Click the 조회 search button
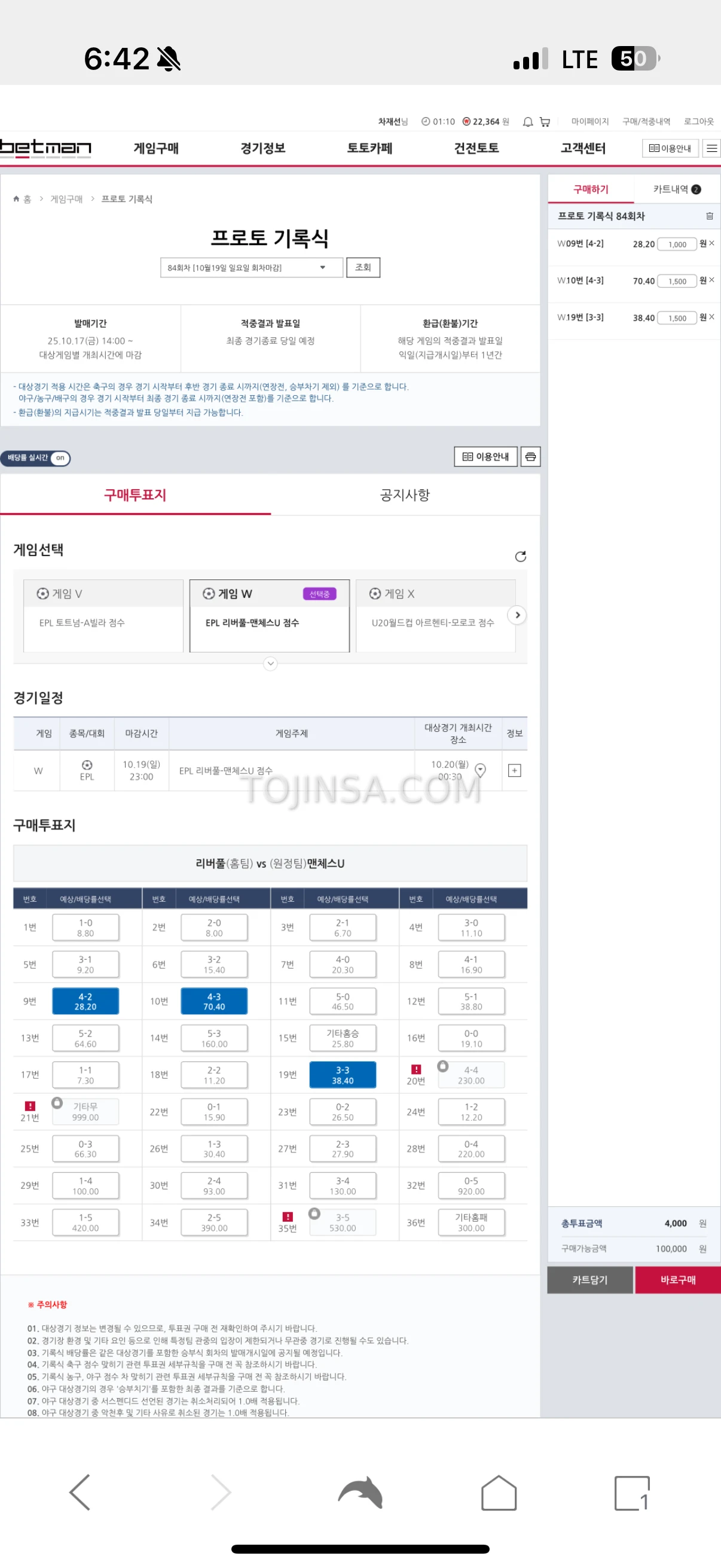Image resolution: width=721 pixels, height=1568 pixels. click(x=363, y=267)
